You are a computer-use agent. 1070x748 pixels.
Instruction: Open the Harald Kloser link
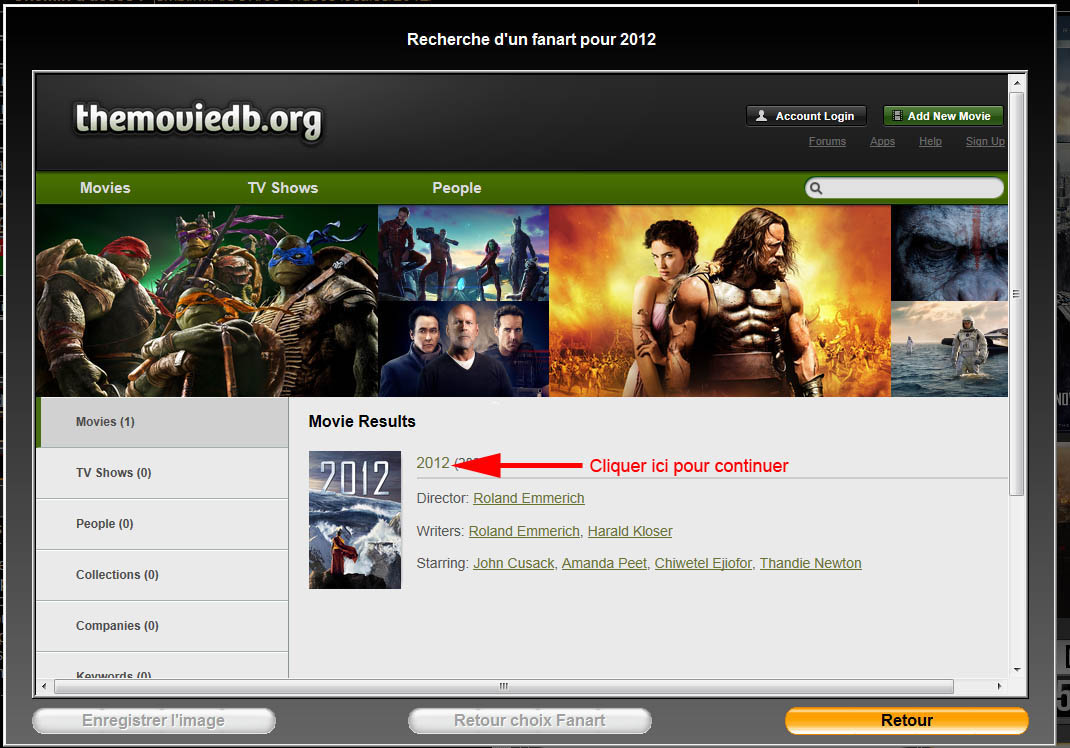630,531
